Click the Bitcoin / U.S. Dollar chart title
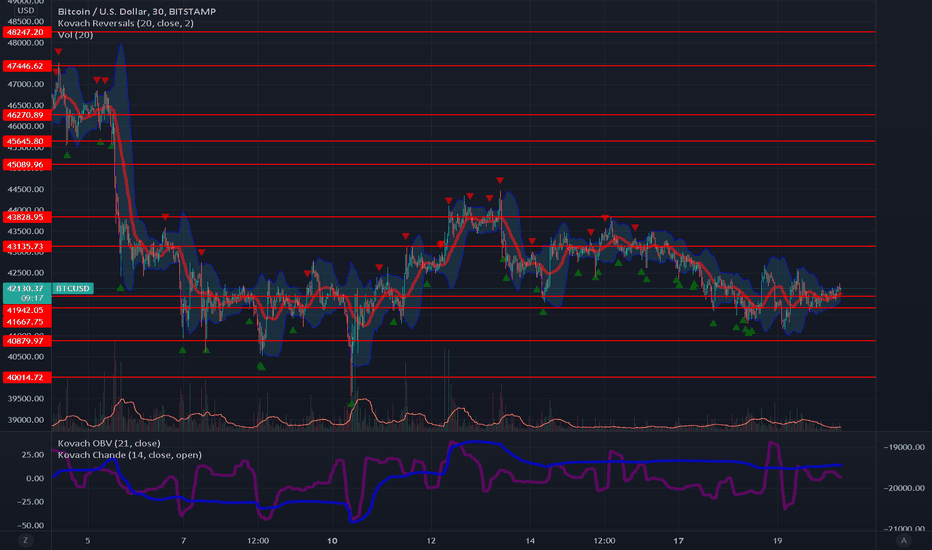932x550 pixels. [x=137, y=11]
